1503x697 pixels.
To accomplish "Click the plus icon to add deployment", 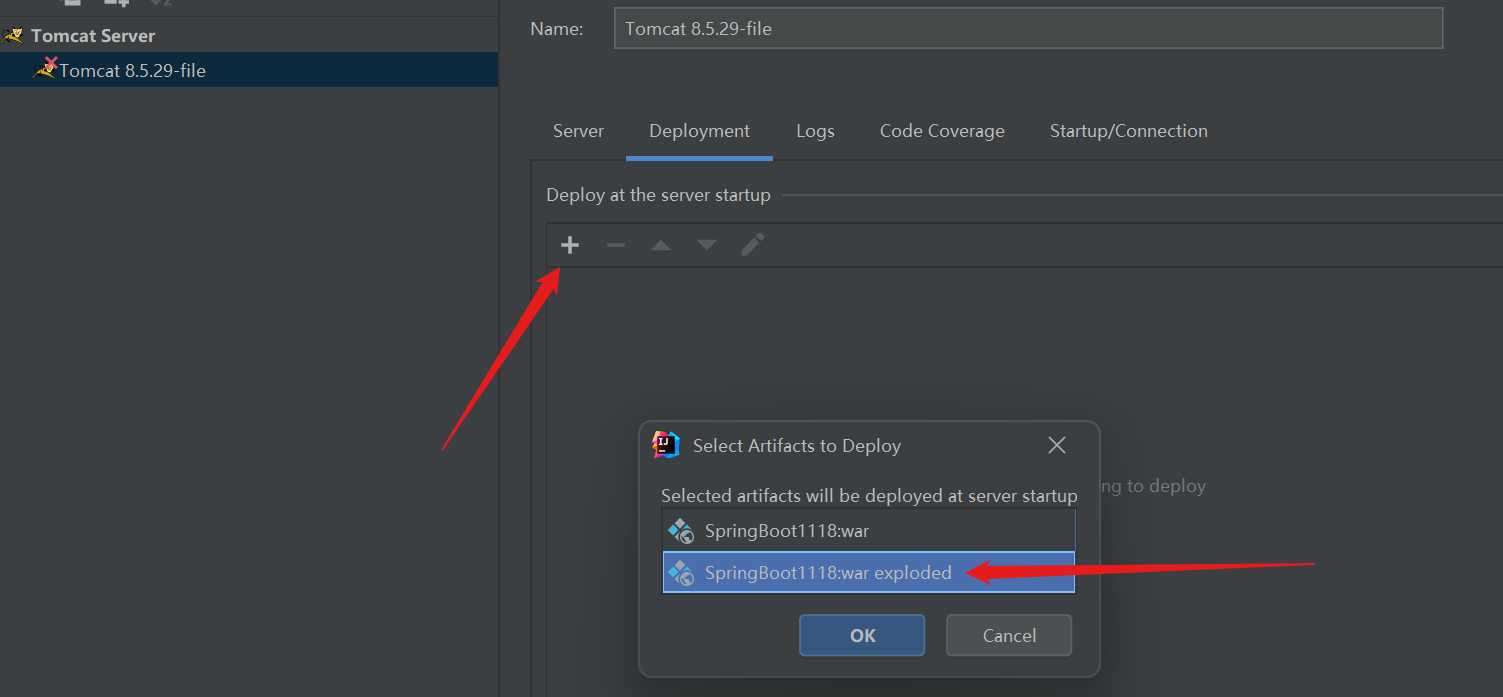I will 570,245.
